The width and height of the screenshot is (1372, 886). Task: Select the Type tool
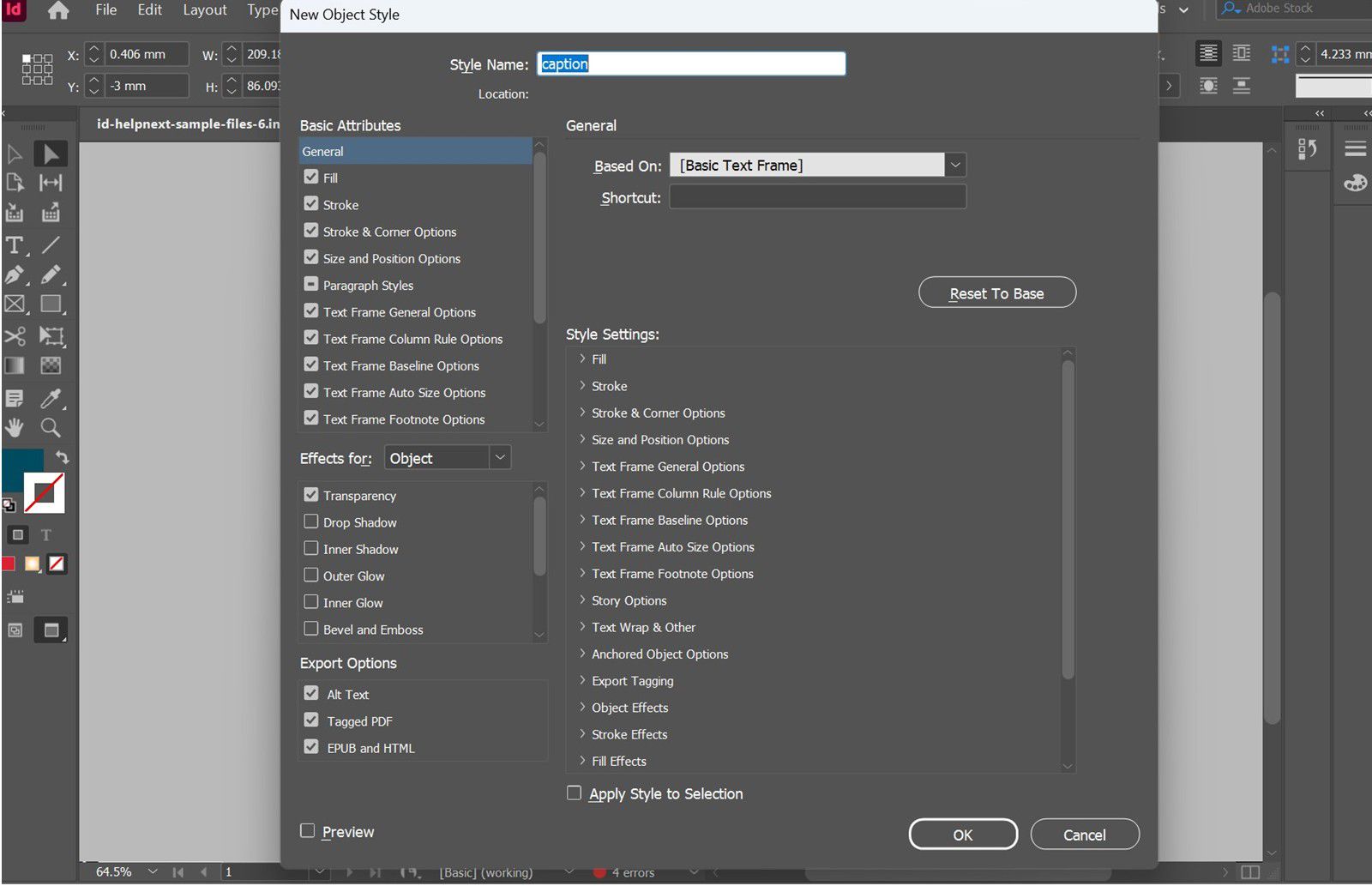15,245
